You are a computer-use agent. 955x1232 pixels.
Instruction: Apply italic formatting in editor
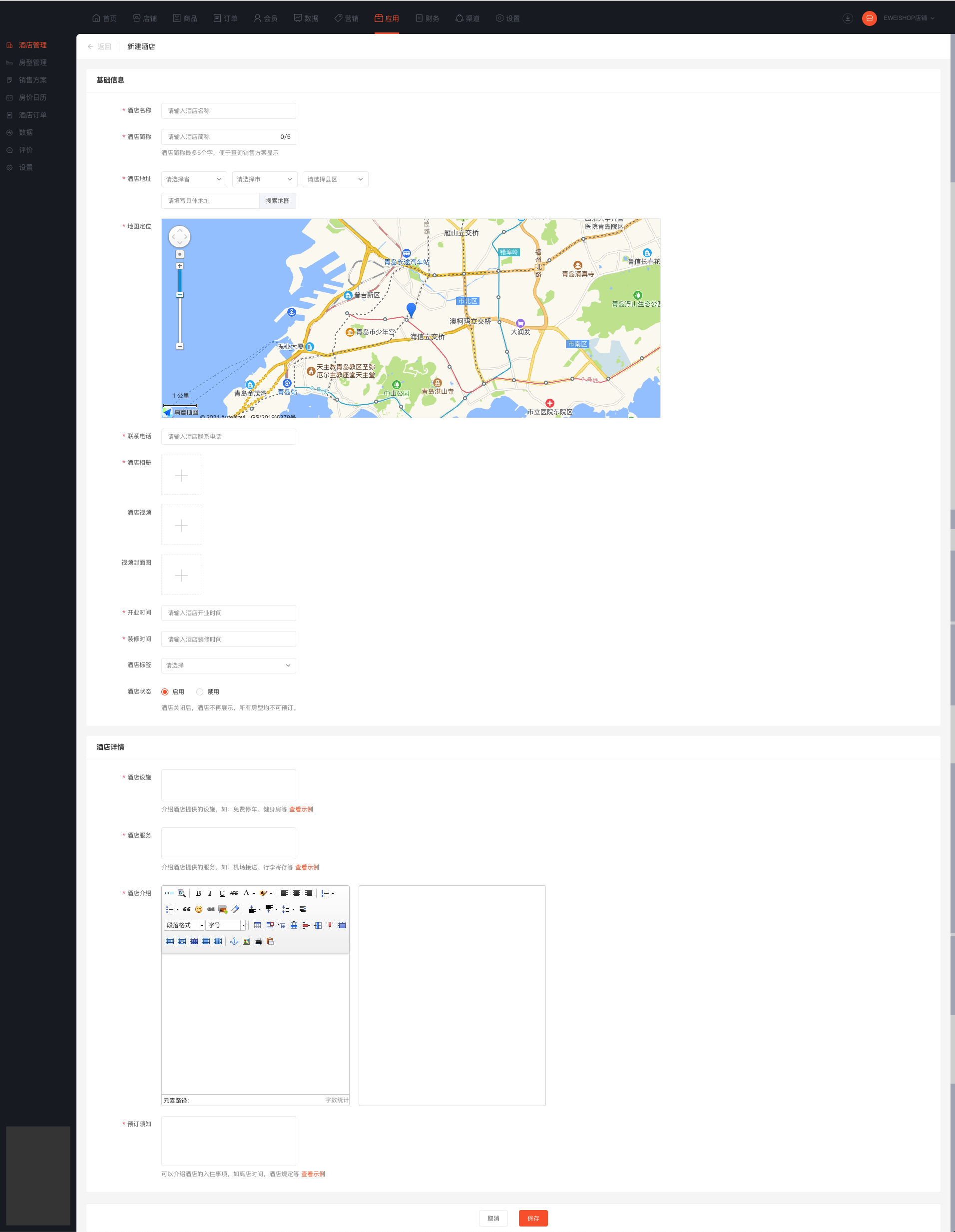pos(210,893)
